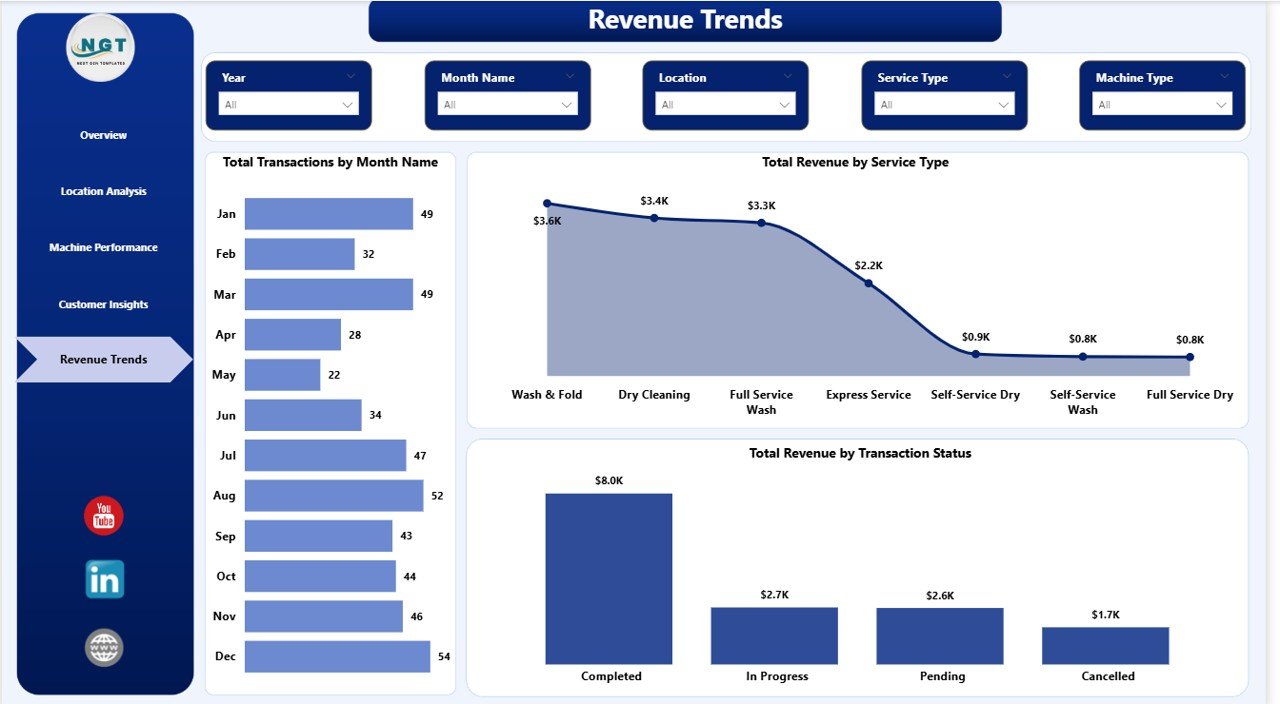
Task: Click the chevron on Service Type header
Action: [1004, 77]
